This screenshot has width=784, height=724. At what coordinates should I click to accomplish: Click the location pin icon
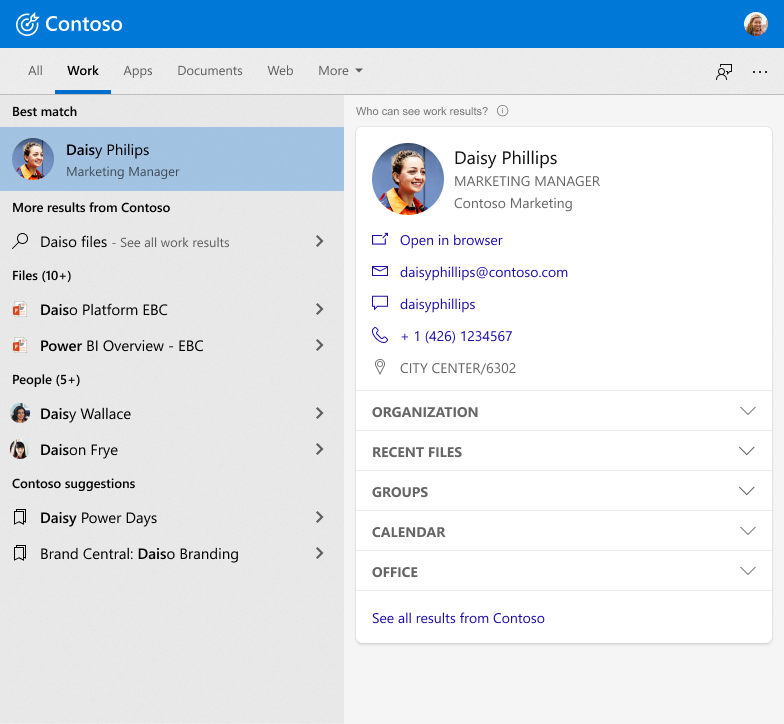(x=380, y=367)
